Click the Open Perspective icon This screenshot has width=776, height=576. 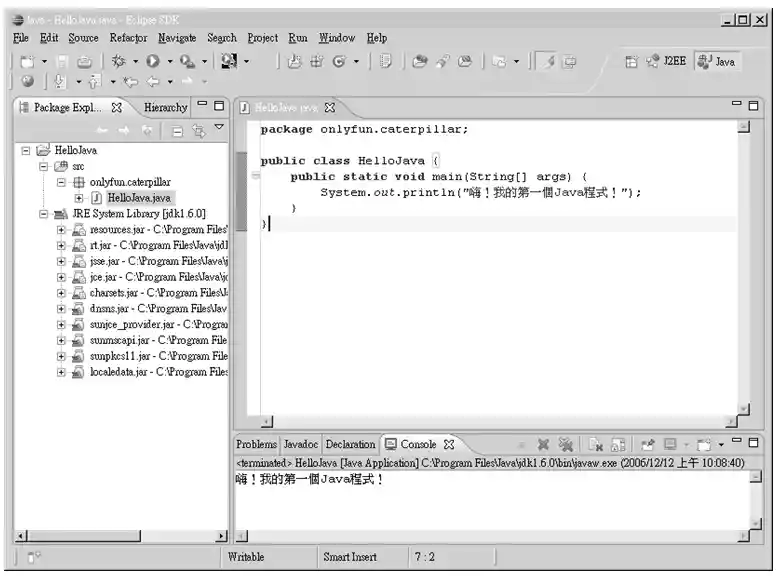(631, 61)
